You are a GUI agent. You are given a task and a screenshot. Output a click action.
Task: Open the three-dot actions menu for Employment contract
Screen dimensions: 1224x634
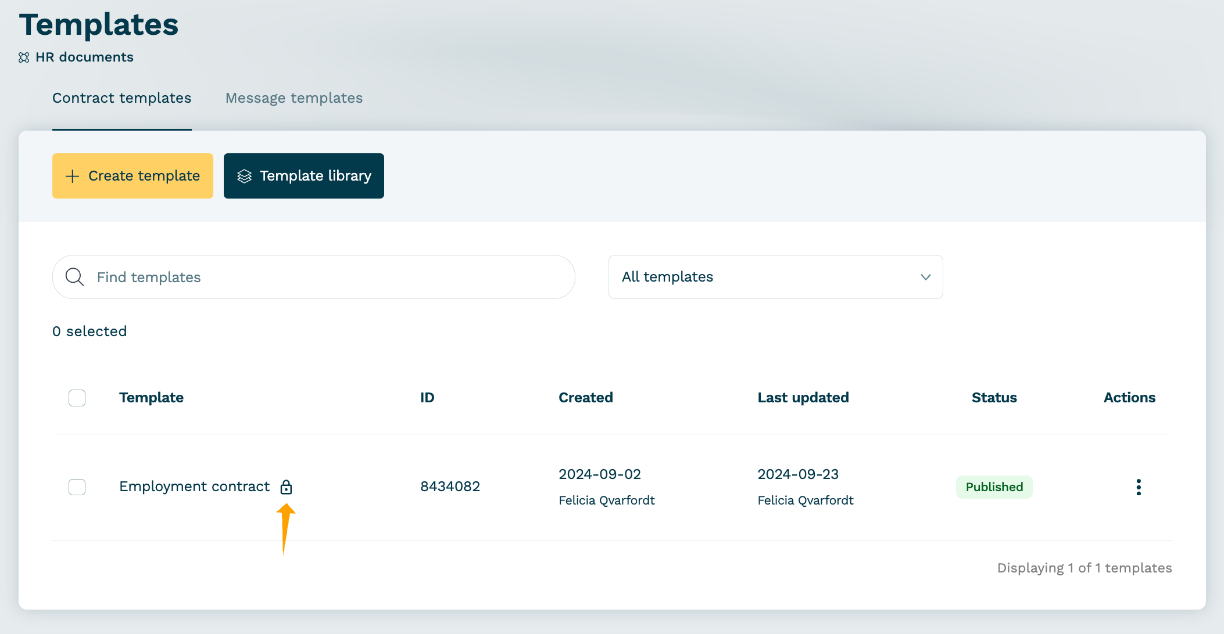(1138, 487)
